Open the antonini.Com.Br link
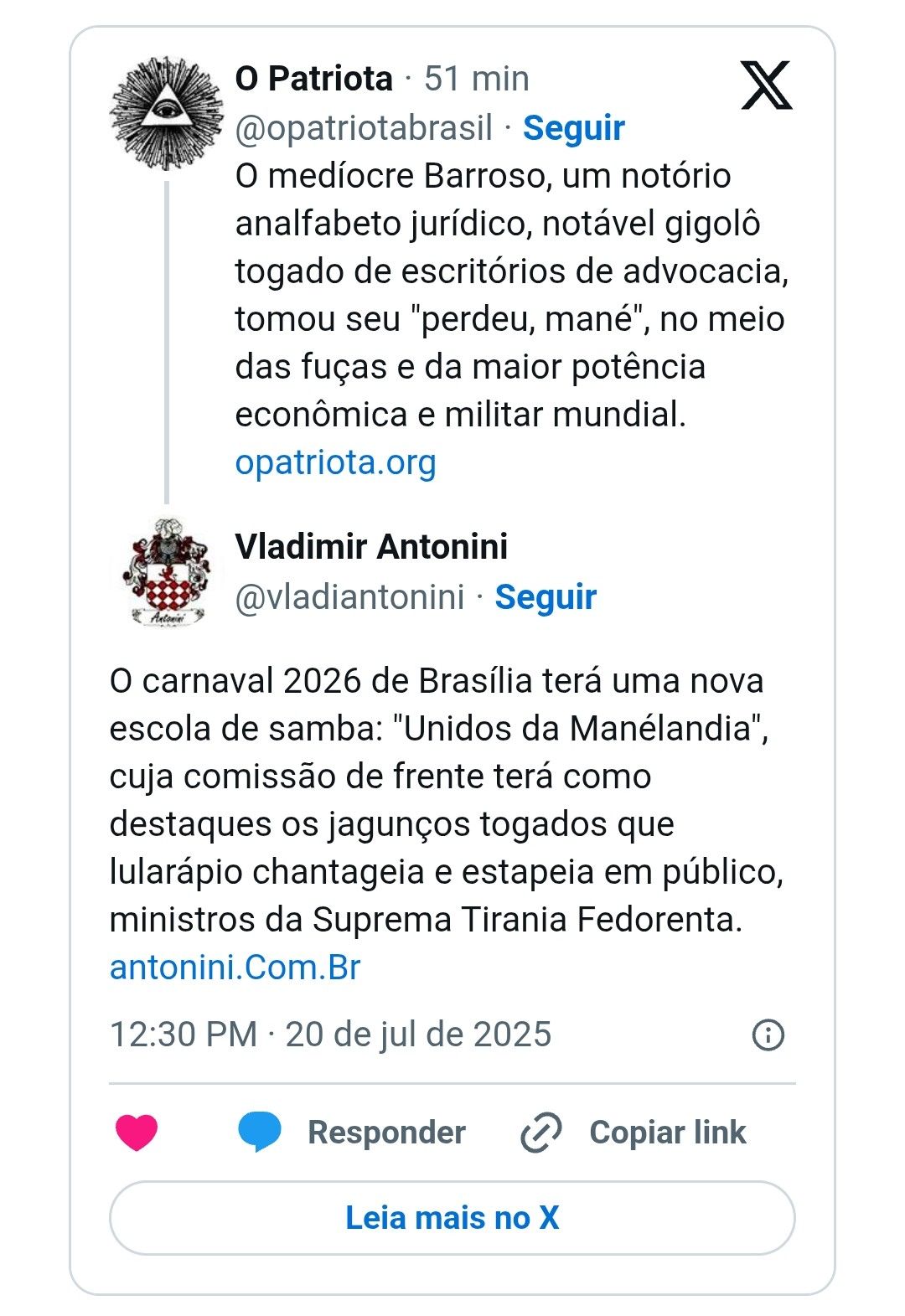The height and width of the screenshot is (1316, 905). pos(235,967)
